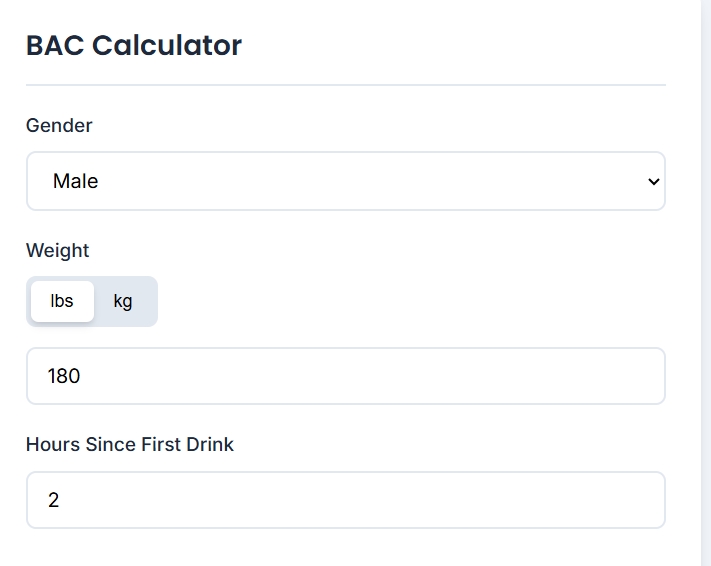Click the lbs/kg unit switcher background
Screen dimensions: 711x566
point(92,301)
